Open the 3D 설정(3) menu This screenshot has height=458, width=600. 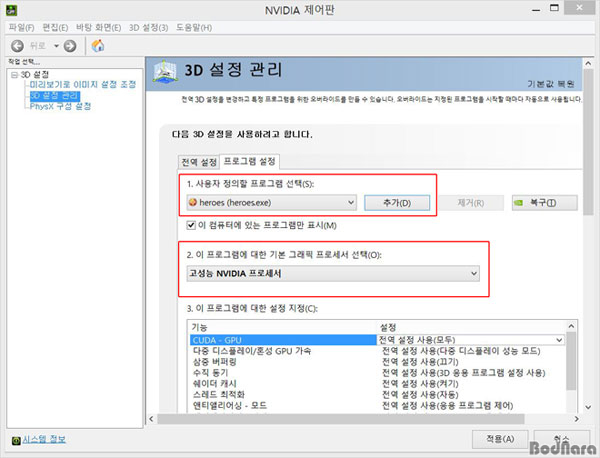[x=148, y=28]
